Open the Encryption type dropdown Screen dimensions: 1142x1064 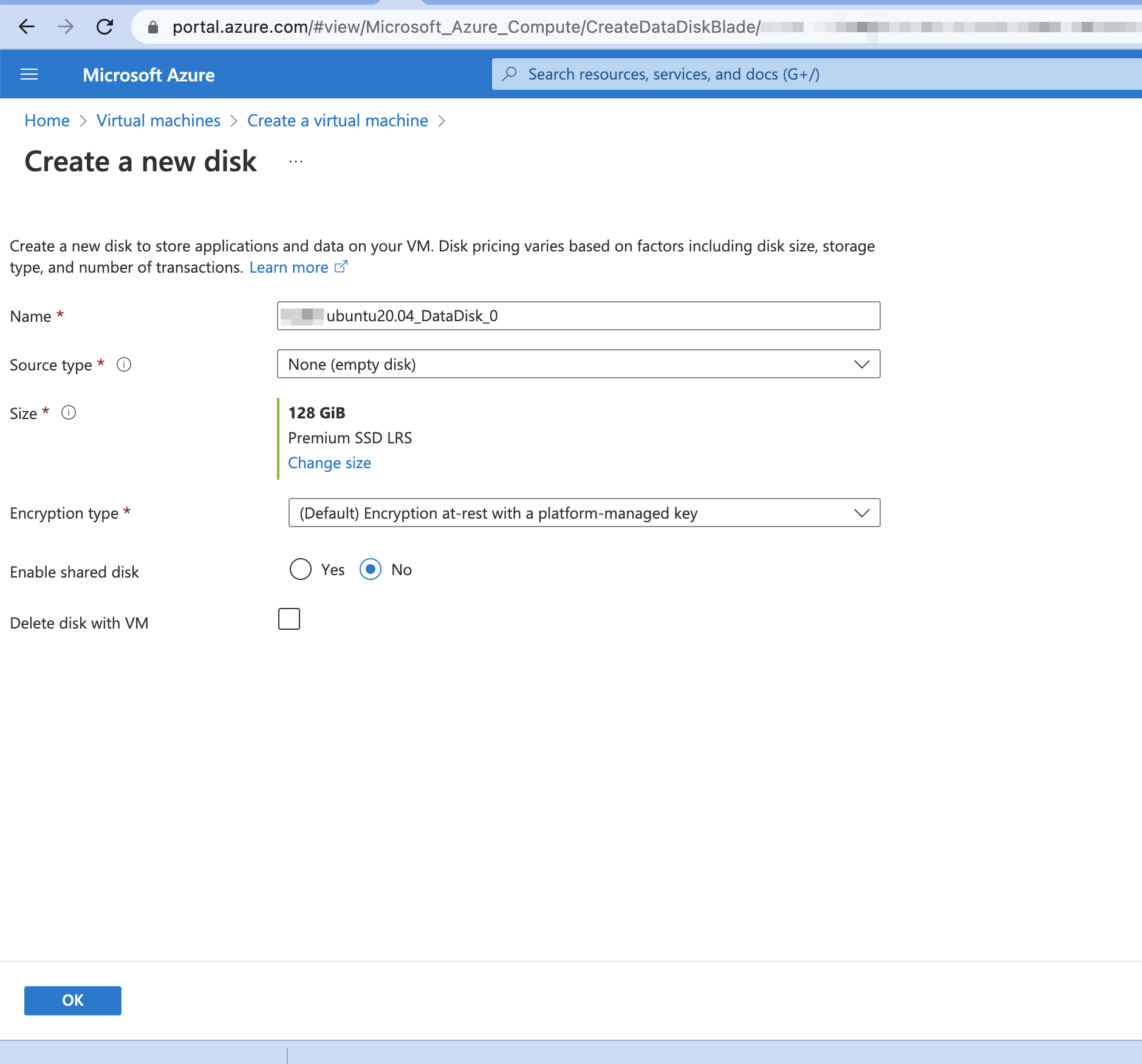pyautogui.click(x=584, y=513)
